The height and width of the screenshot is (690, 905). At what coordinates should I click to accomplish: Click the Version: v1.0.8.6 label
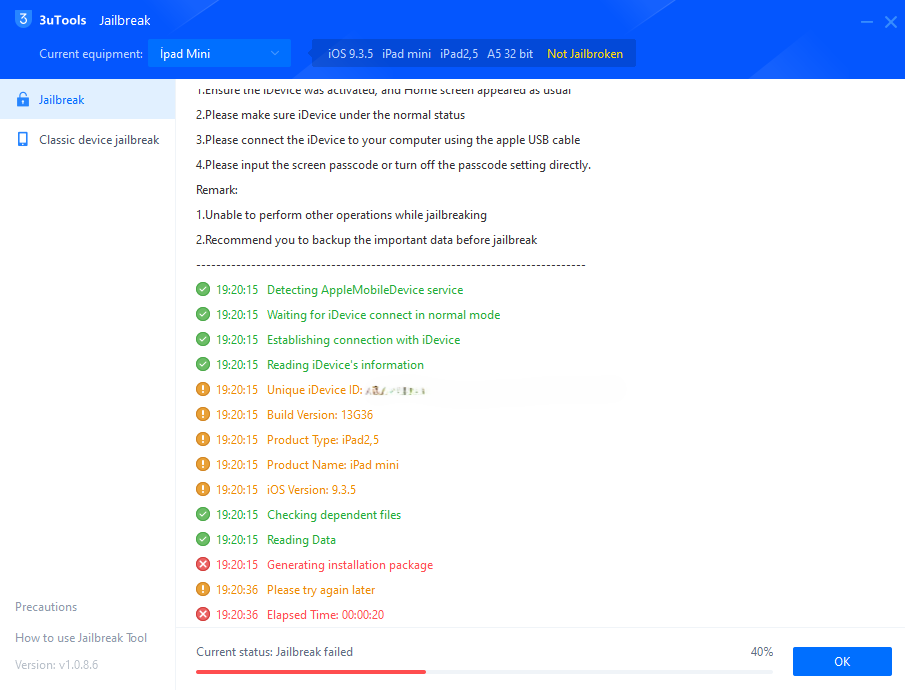(x=57, y=665)
